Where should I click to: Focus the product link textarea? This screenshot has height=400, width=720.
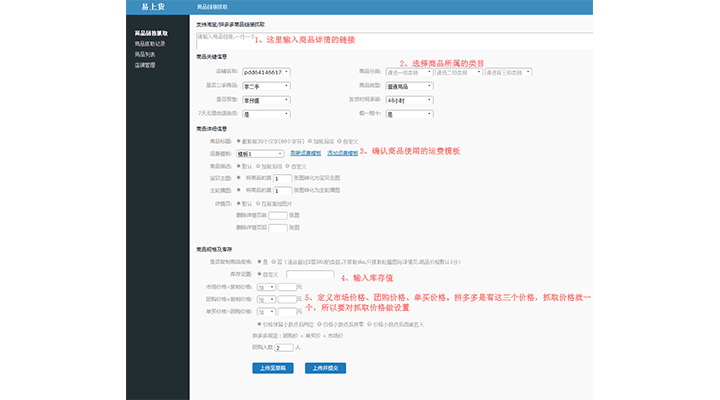click(x=394, y=40)
